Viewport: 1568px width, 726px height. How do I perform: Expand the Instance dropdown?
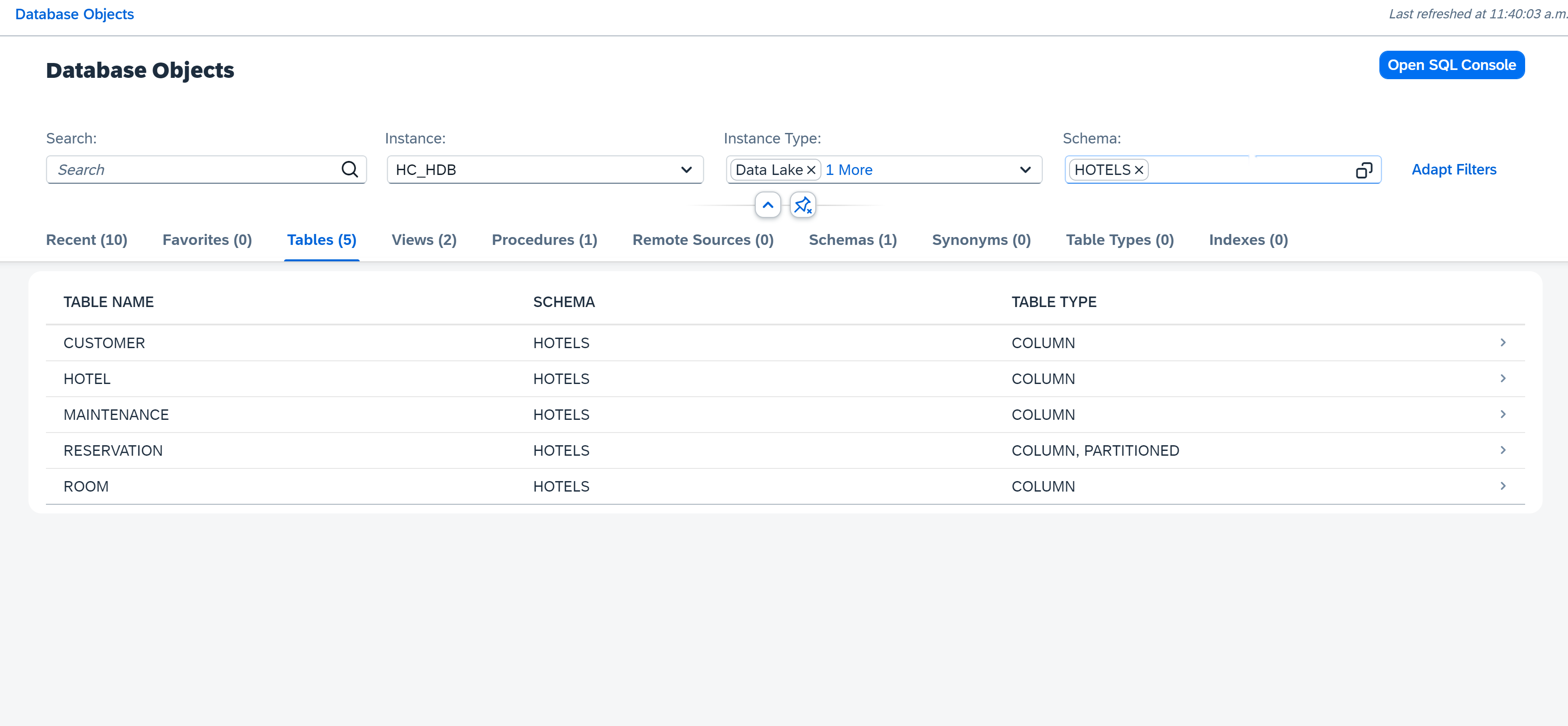pos(686,170)
